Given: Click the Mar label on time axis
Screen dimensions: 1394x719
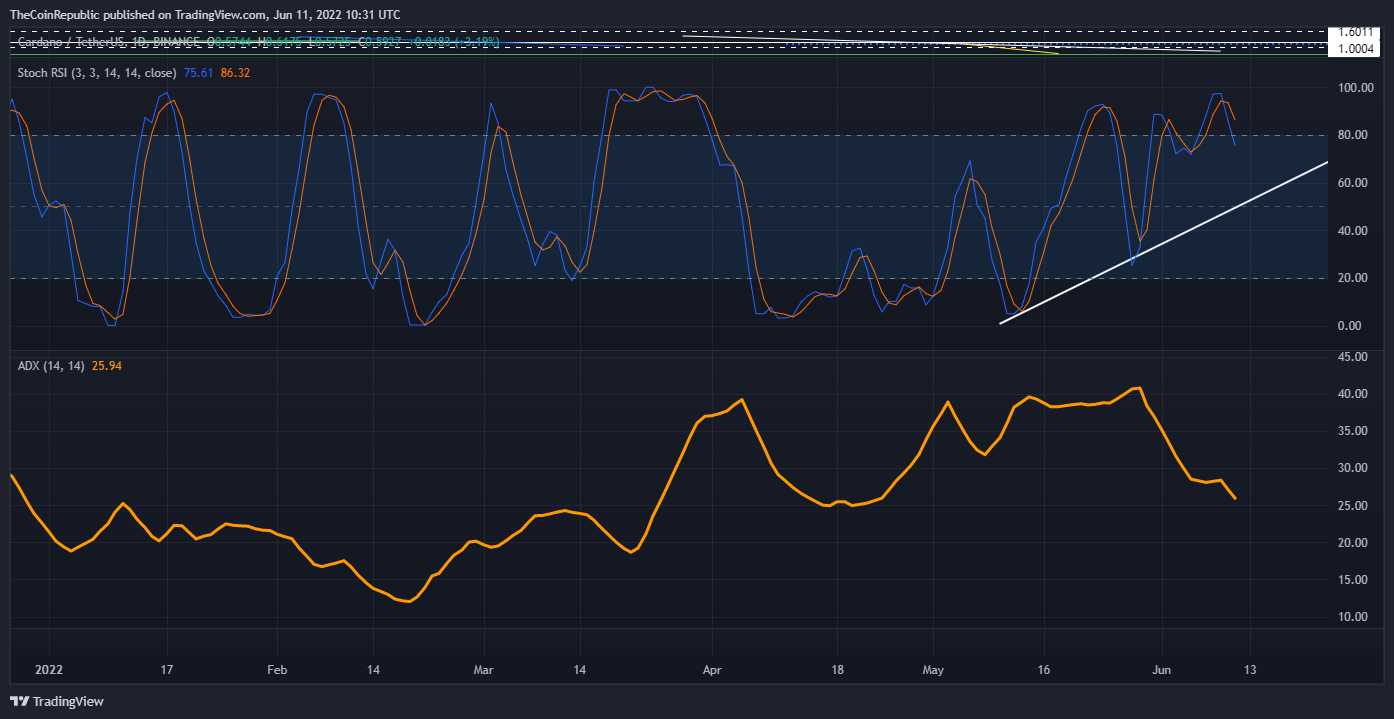Looking at the screenshot, I should coord(483,670).
